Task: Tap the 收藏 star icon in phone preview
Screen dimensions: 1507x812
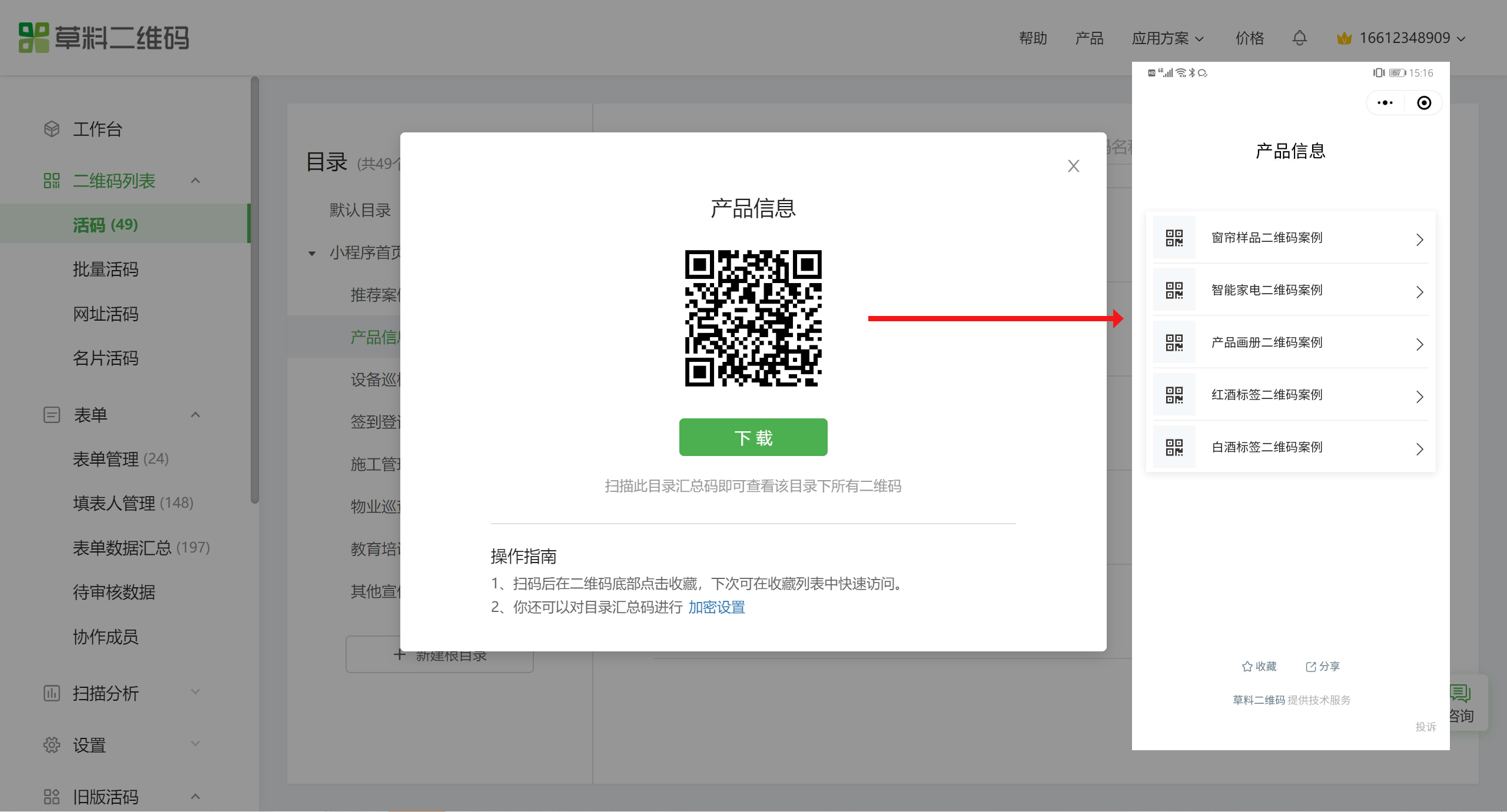Action: click(1247, 666)
